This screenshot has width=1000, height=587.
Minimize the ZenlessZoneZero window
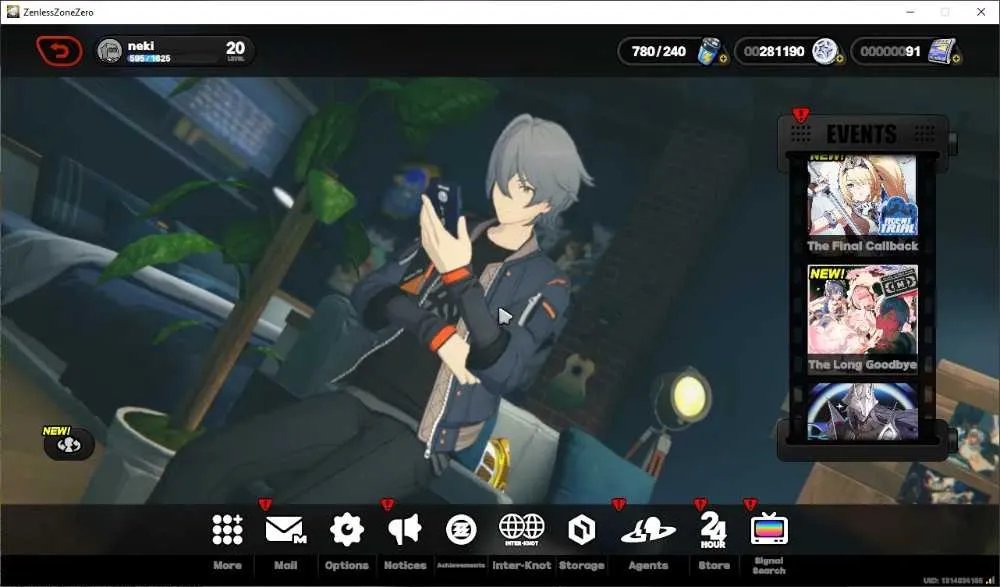coord(911,12)
